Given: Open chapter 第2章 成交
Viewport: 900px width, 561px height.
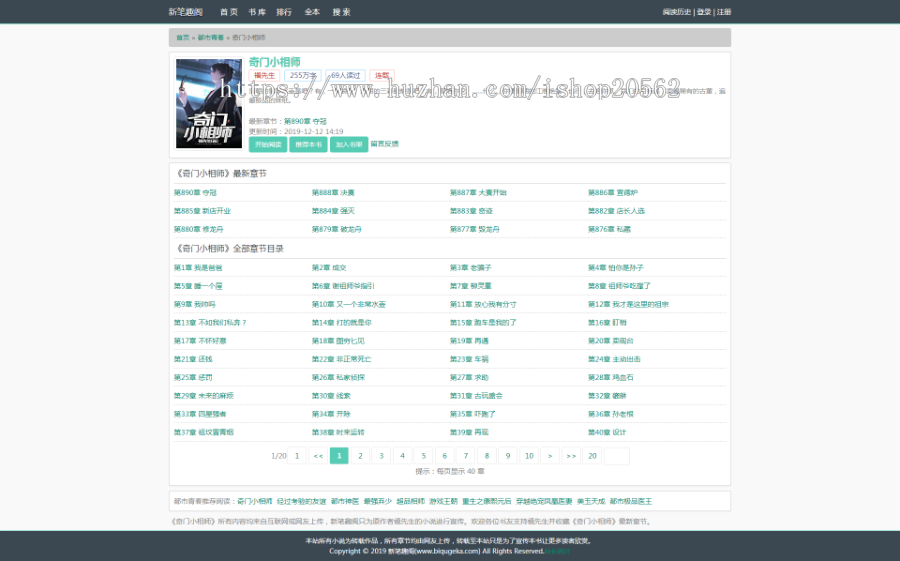Looking at the screenshot, I should point(329,268).
